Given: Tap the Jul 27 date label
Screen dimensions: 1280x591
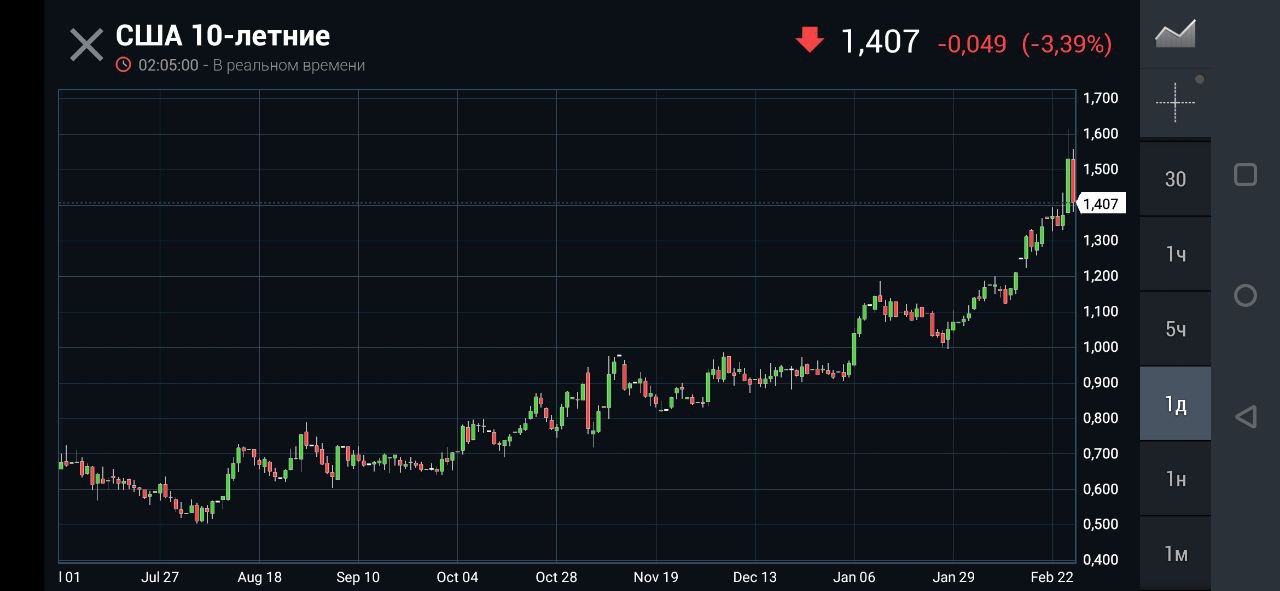Looking at the screenshot, I should click(160, 577).
